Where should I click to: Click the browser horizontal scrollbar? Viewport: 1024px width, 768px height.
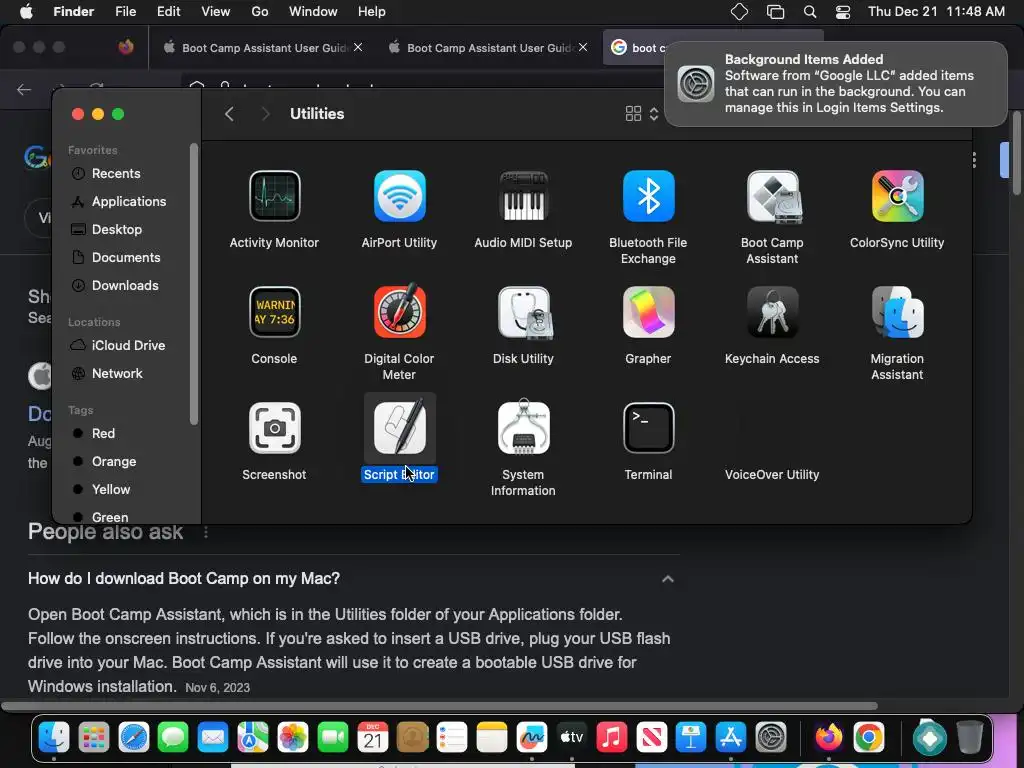pos(439,706)
